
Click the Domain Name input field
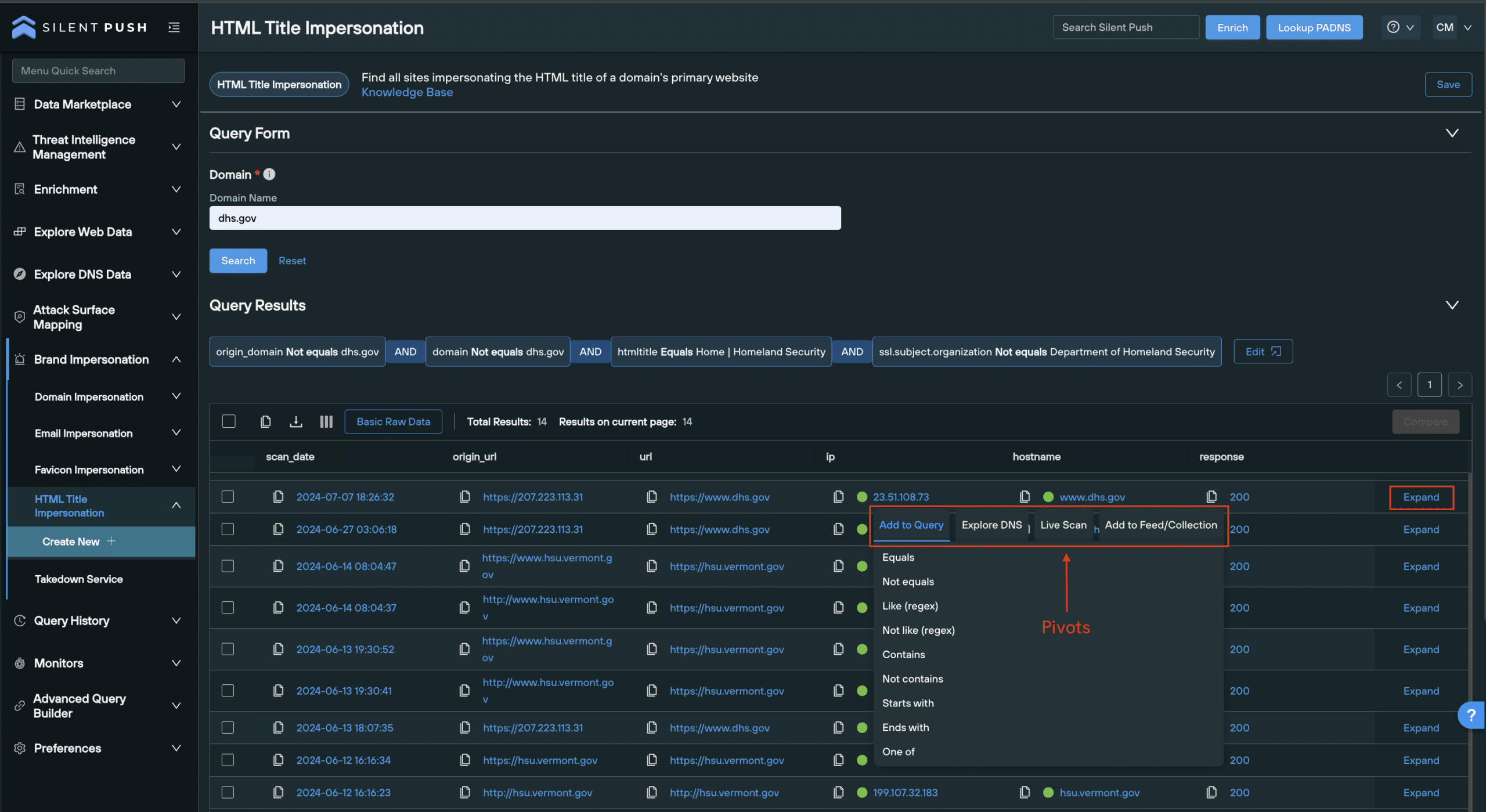pos(525,218)
